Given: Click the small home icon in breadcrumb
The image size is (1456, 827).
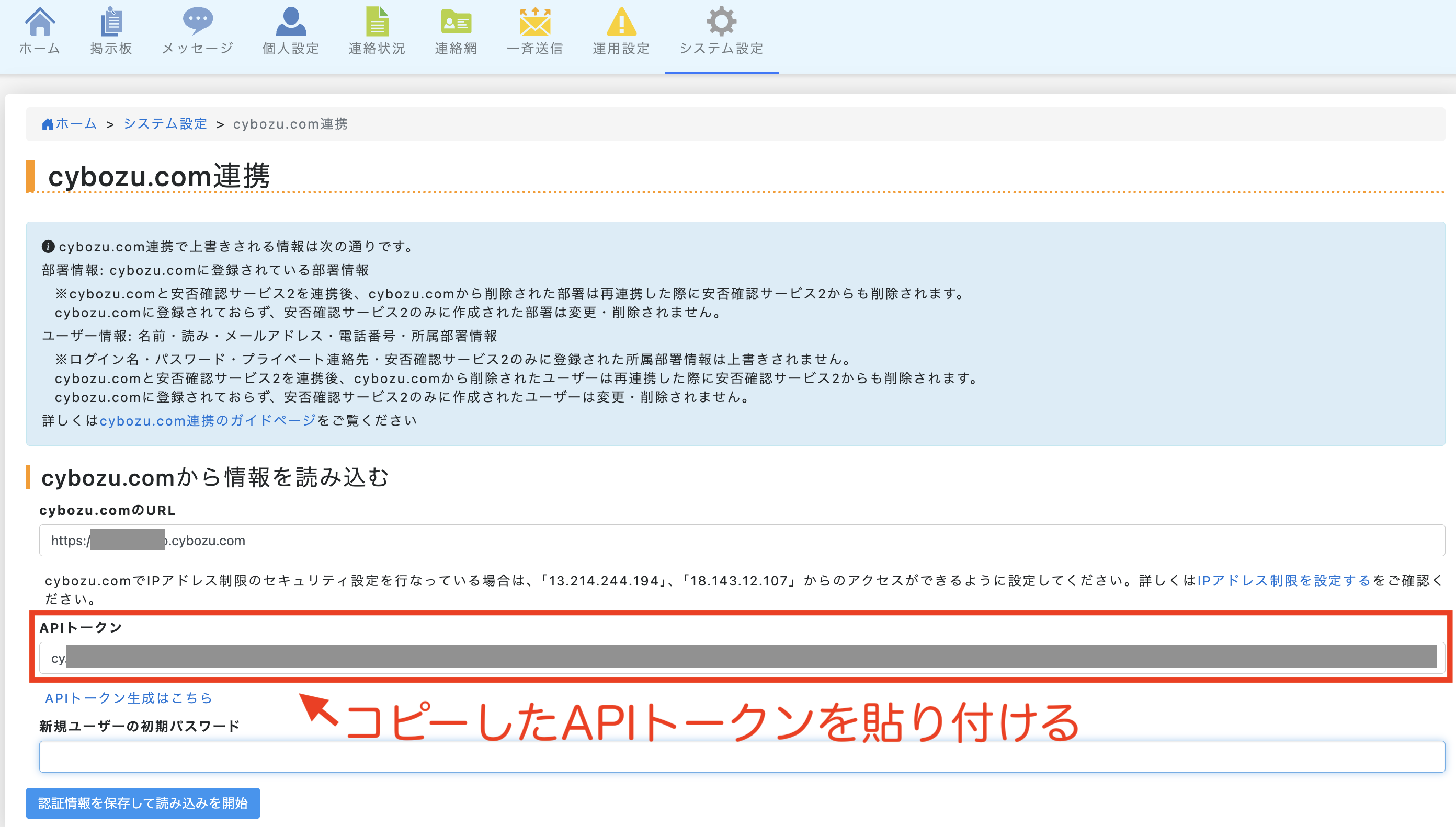Looking at the screenshot, I should [x=48, y=124].
